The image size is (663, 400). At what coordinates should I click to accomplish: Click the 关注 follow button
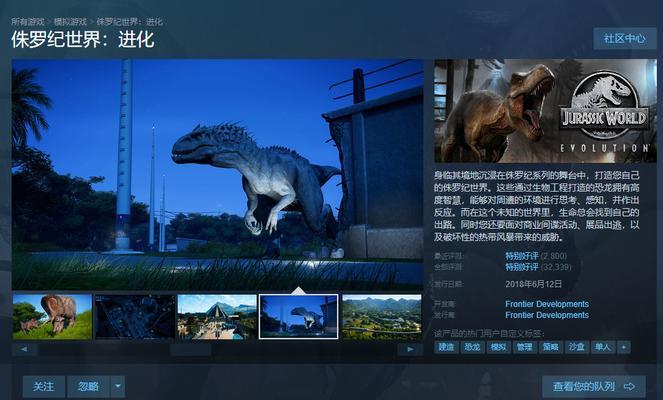pos(44,386)
